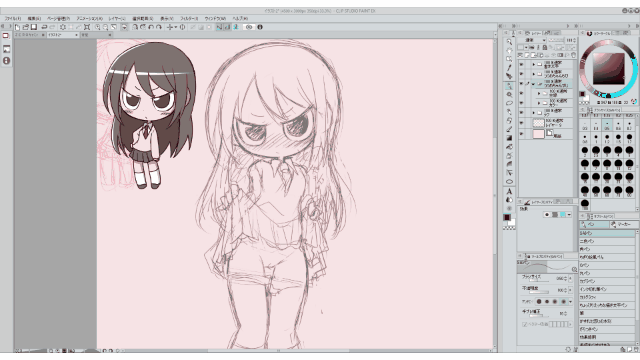Select the Gペン sub tool at list top
This screenshot has height=360, width=640.
(607, 233)
